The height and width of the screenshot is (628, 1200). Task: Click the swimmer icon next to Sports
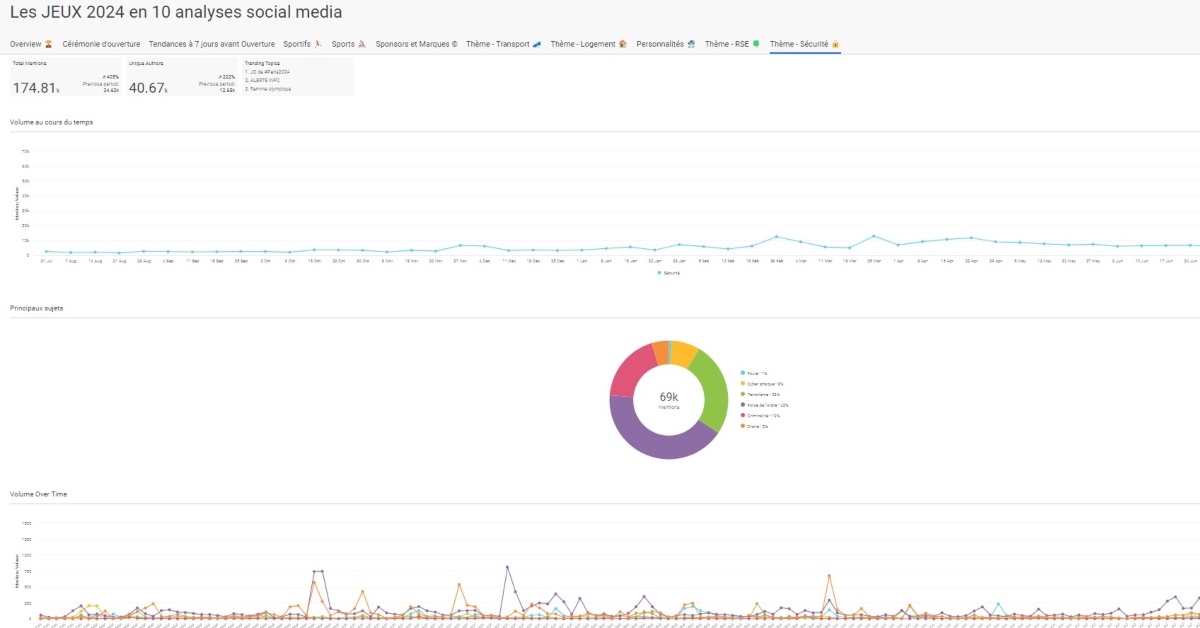pos(362,43)
